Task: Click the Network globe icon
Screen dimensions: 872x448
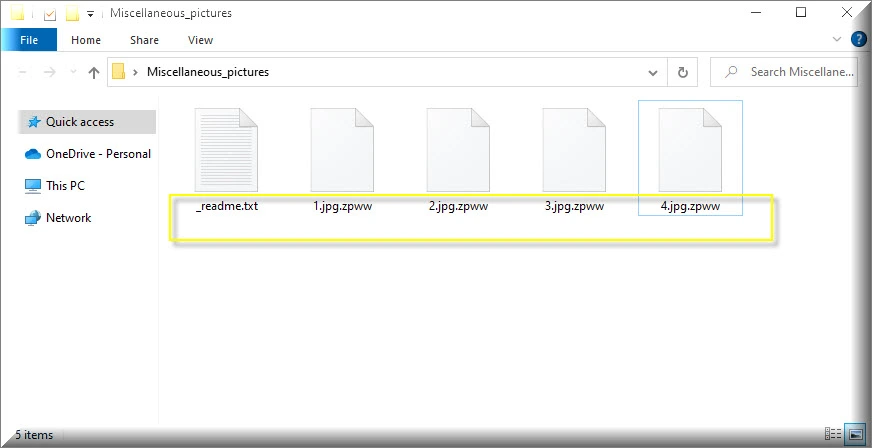Action: [33, 218]
